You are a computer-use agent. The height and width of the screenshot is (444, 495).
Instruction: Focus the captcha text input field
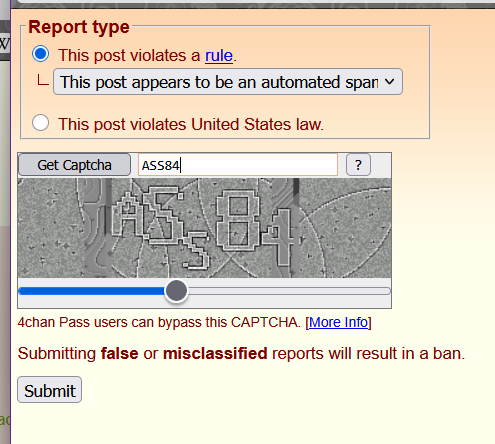(x=238, y=165)
